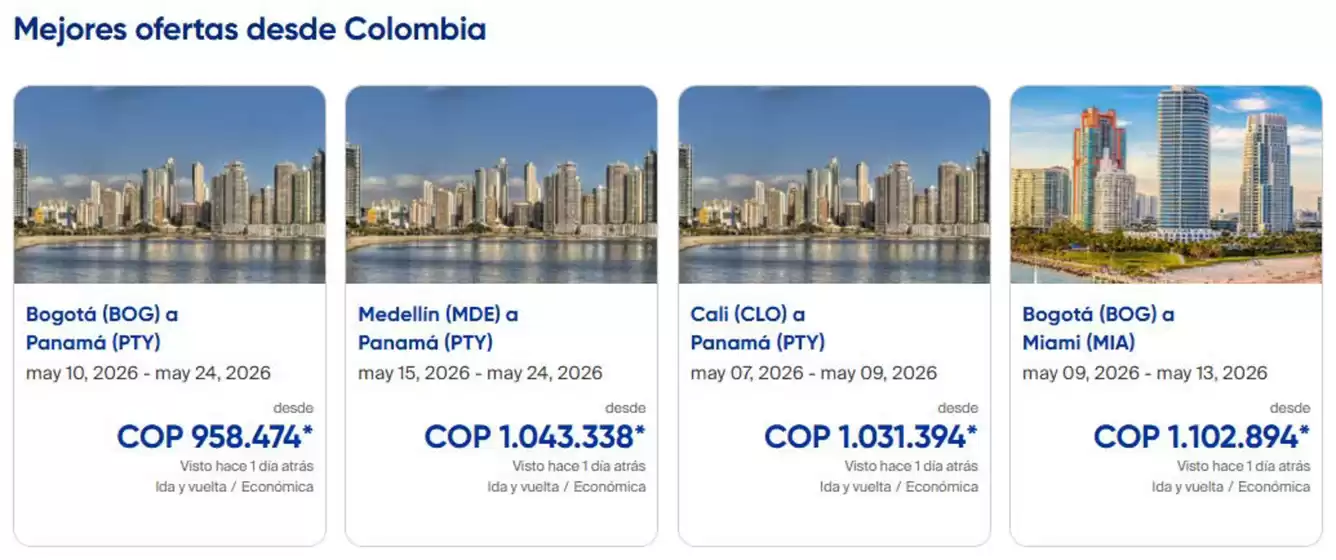Click the Bogotá (BOG) a Miami (MIA) link
This screenshot has height=560, width=1336.
tap(1098, 328)
